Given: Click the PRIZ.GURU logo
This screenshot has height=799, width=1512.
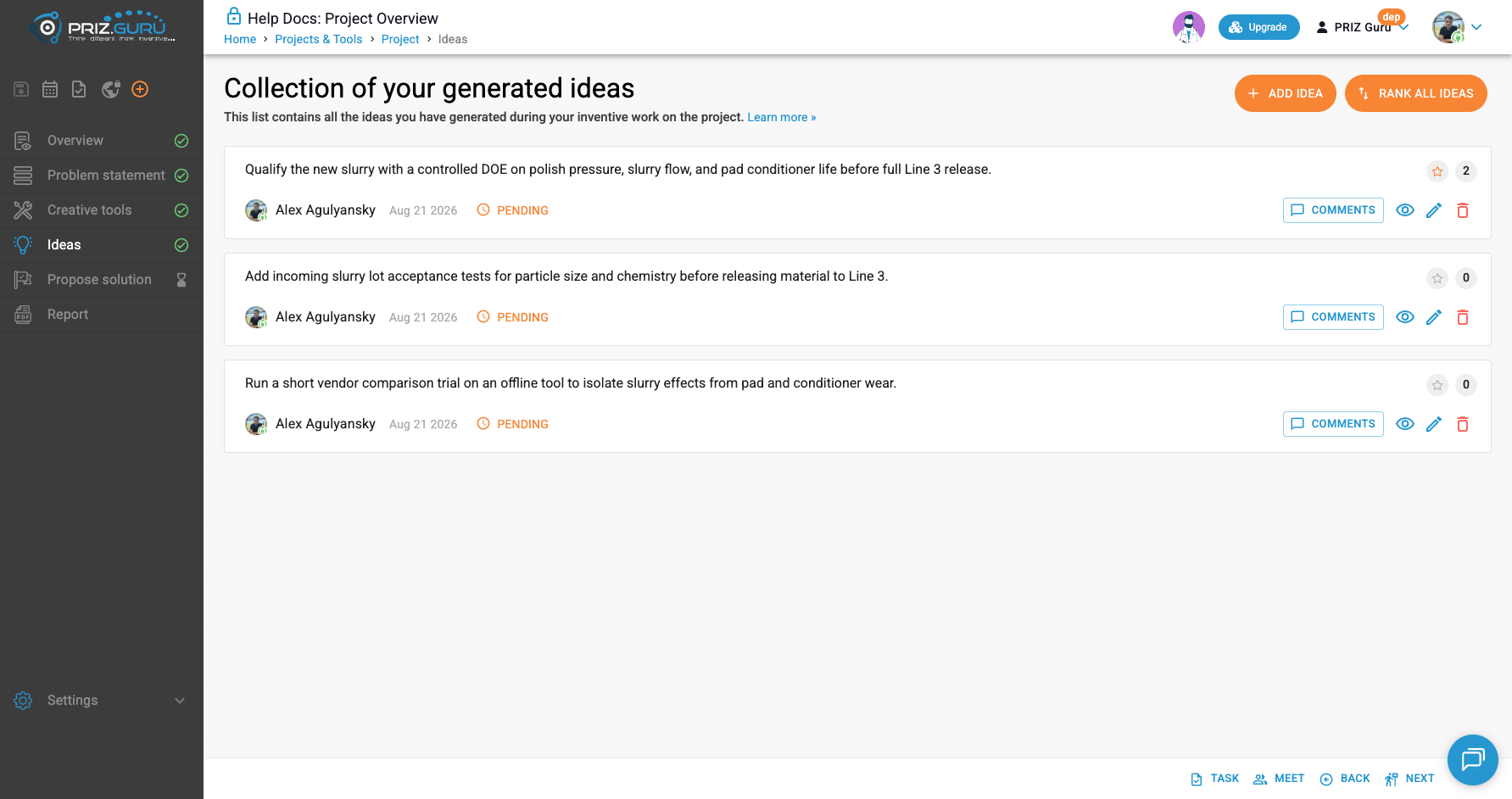Looking at the screenshot, I should (x=103, y=27).
